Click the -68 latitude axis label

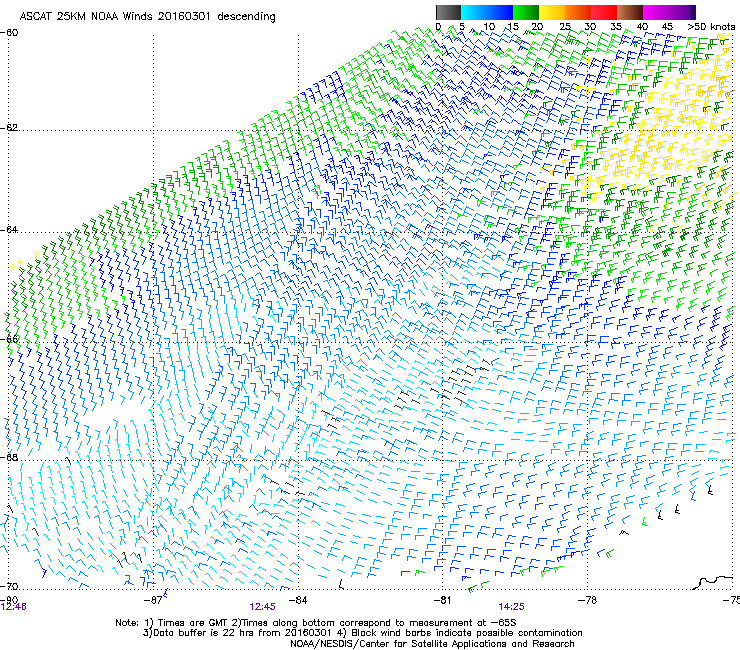click(x=9, y=457)
